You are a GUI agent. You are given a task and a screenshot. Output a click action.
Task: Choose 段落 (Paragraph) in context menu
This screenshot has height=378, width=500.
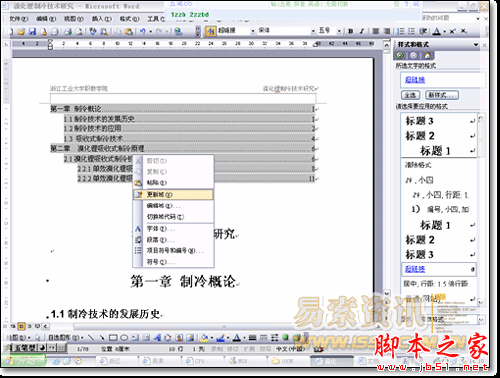coord(173,240)
